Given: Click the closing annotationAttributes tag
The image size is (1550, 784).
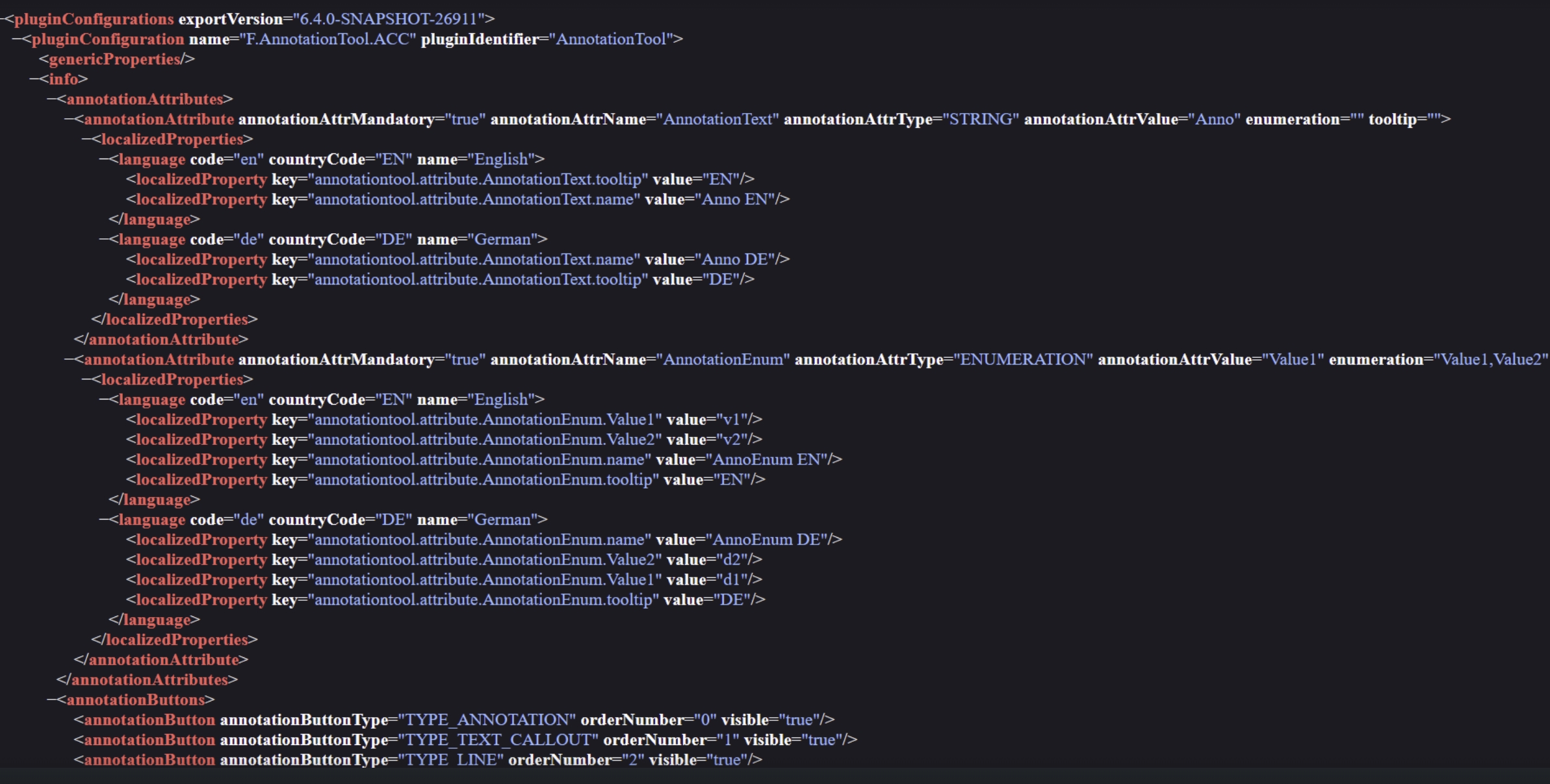Looking at the screenshot, I should pyautogui.click(x=148, y=680).
